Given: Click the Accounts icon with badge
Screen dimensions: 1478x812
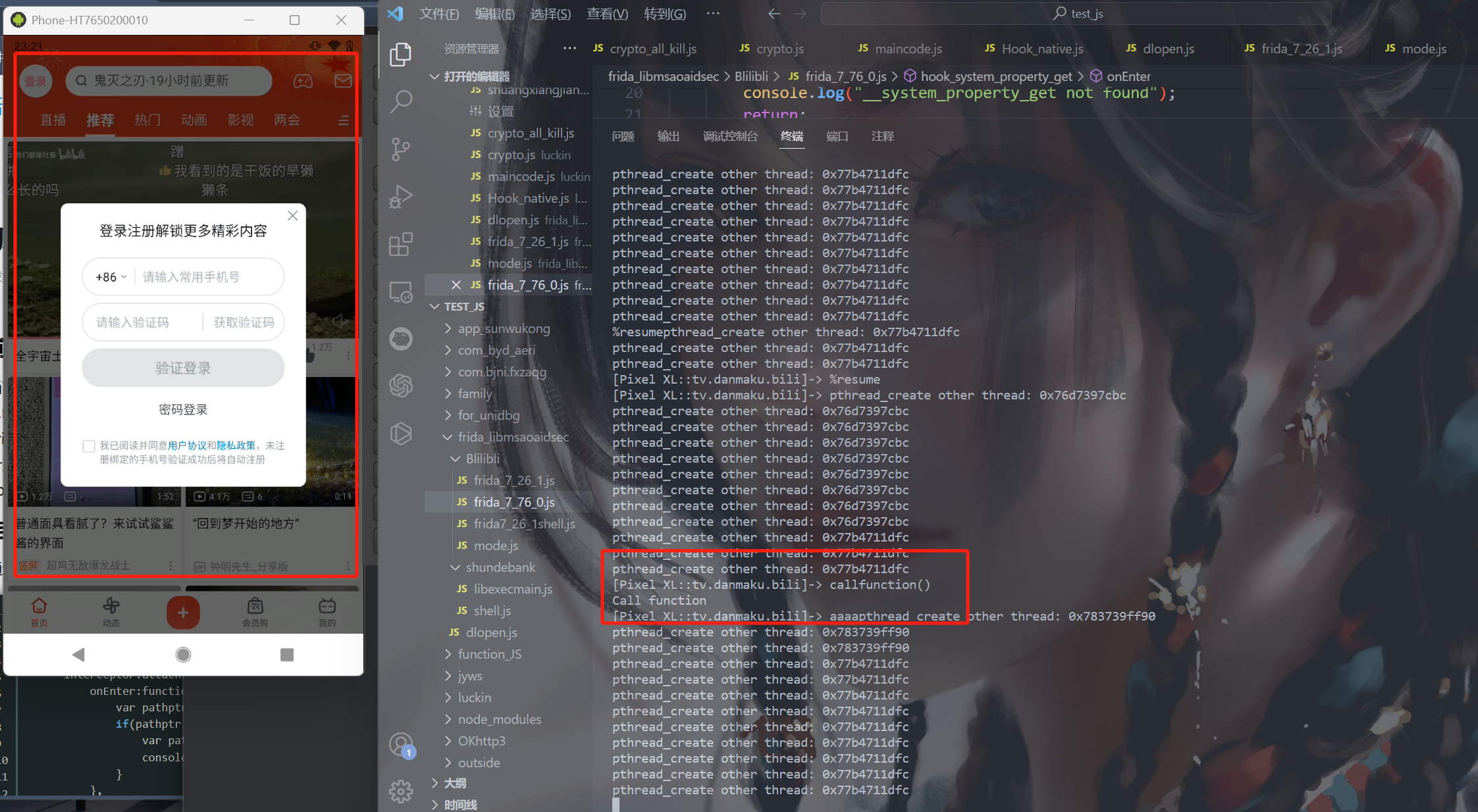Looking at the screenshot, I should 400,746.
